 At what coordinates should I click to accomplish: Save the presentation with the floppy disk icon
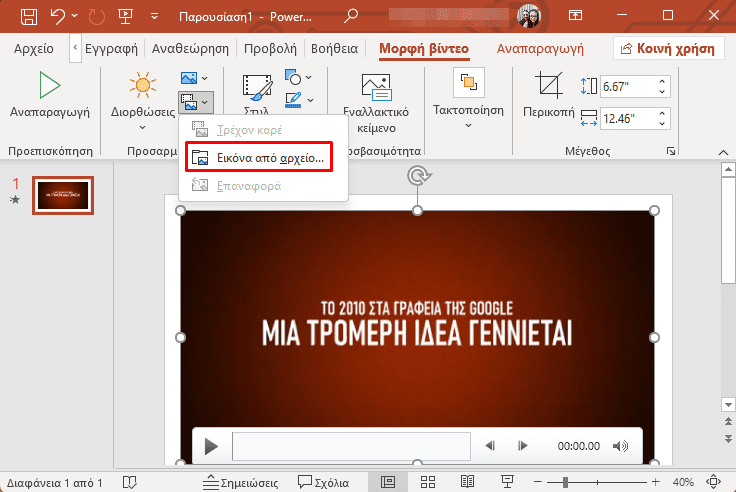coord(29,16)
